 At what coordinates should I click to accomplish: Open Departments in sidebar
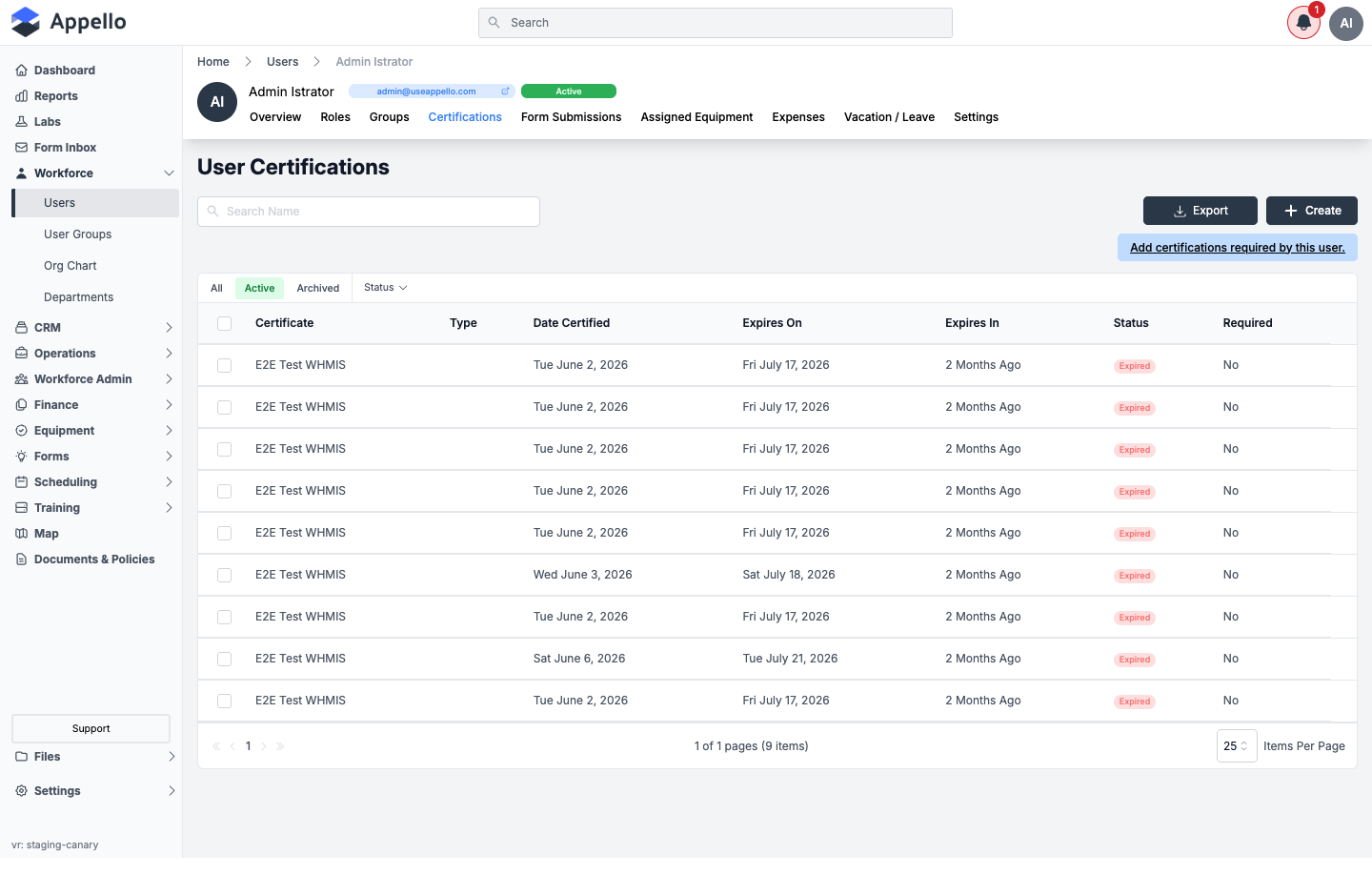79,297
